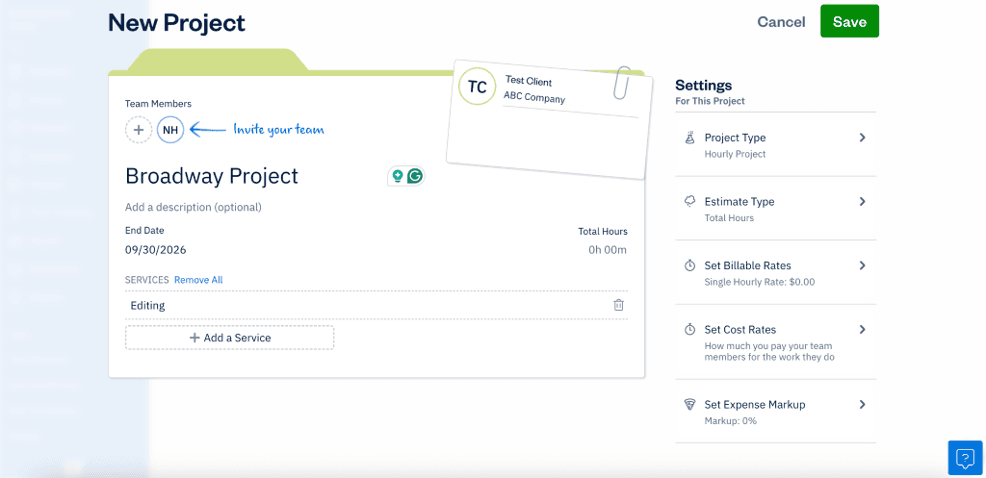Open Set Billable Rates label
This screenshot has width=986, height=478.
point(748,265)
